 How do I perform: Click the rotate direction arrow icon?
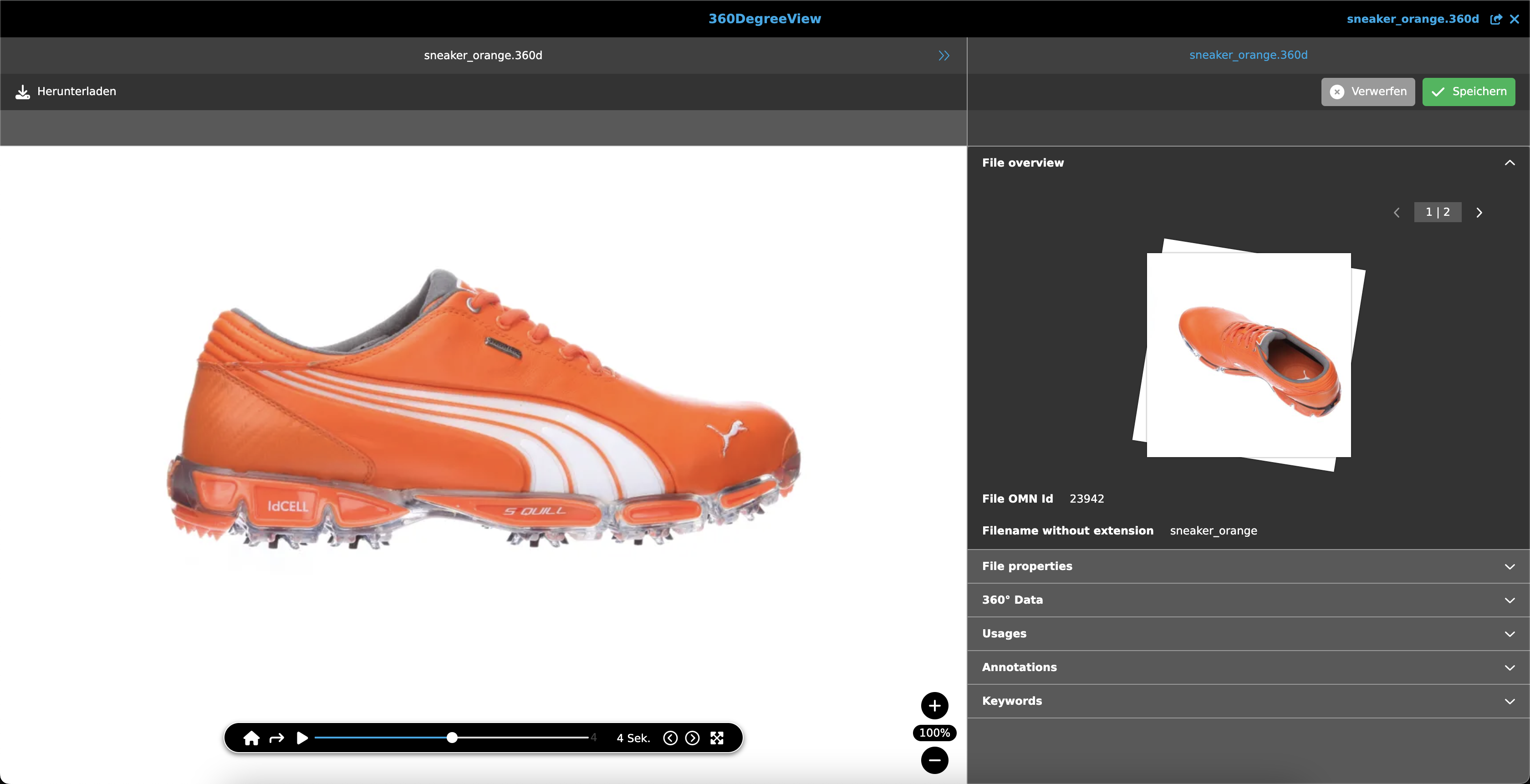pyautogui.click(x=277, y=738)
